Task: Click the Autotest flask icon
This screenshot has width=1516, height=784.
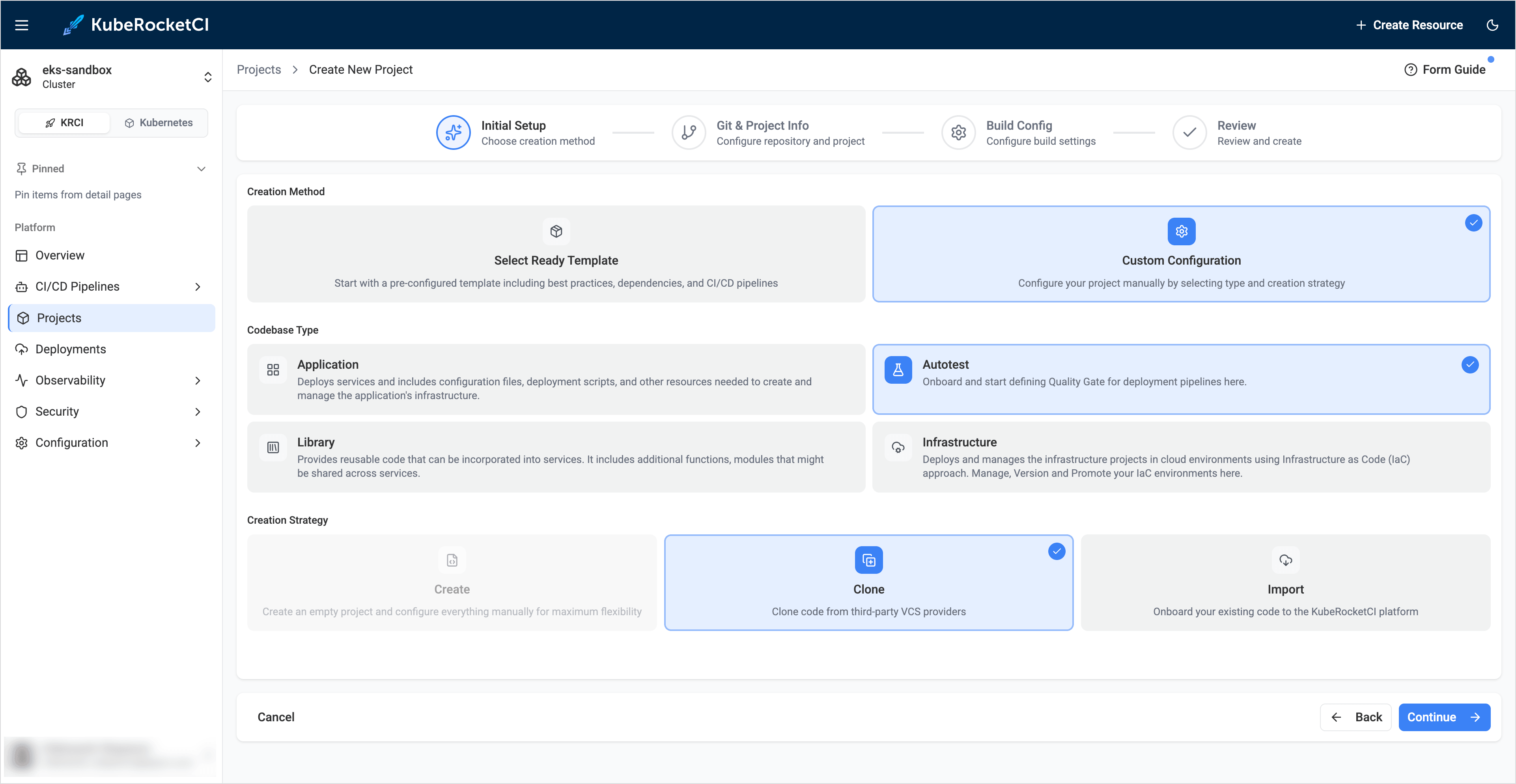Action: 898,370
